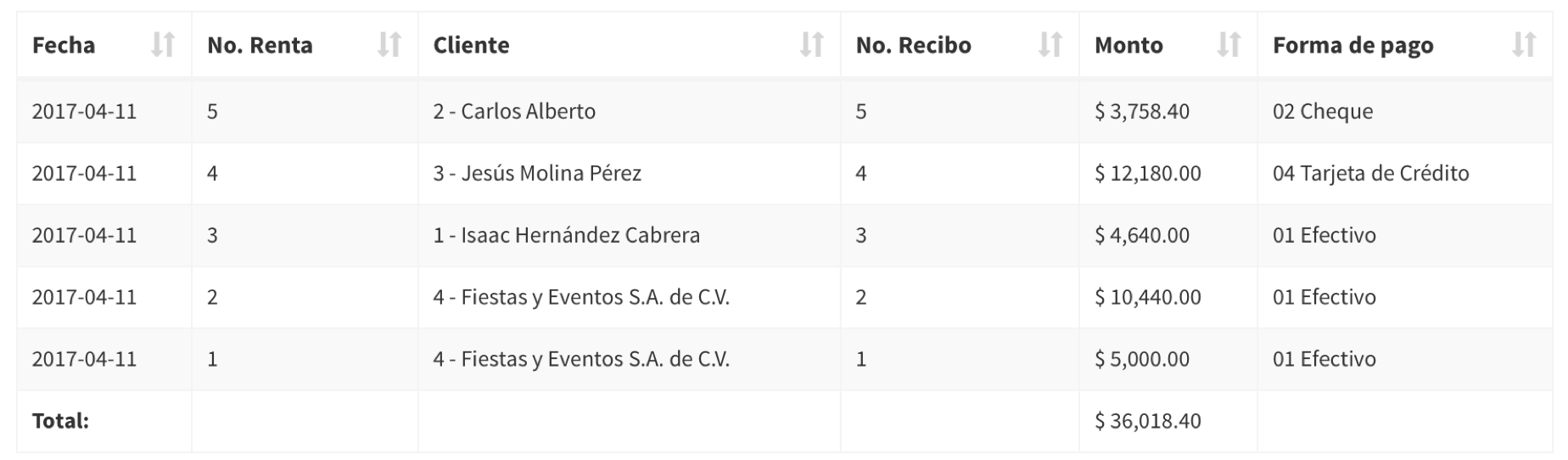1568x460 pixels.
Task: Click the Fecha header label
Action: 64,45
